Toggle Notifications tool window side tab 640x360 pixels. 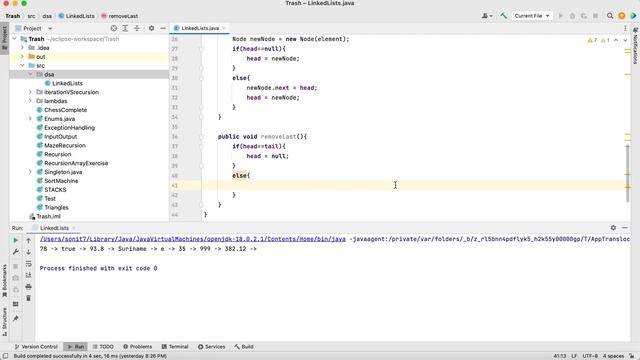[x=635, y=46]
